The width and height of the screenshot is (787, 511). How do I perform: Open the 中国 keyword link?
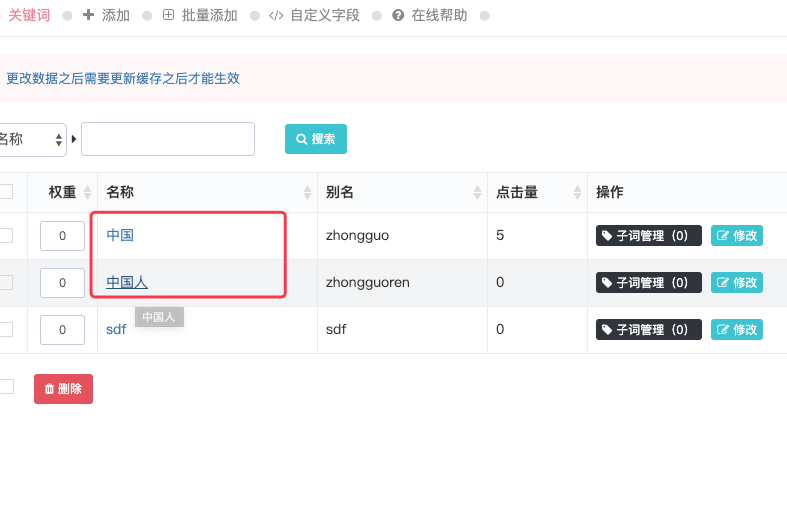[120, 235]
